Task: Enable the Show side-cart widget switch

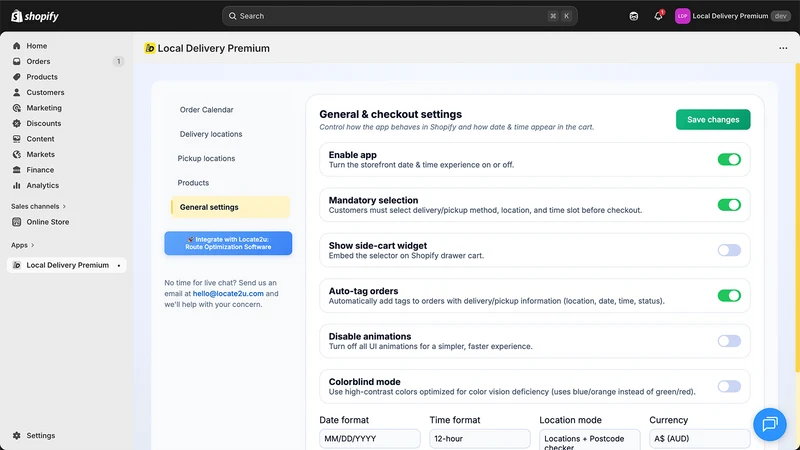Action: [x=729, y=251]
